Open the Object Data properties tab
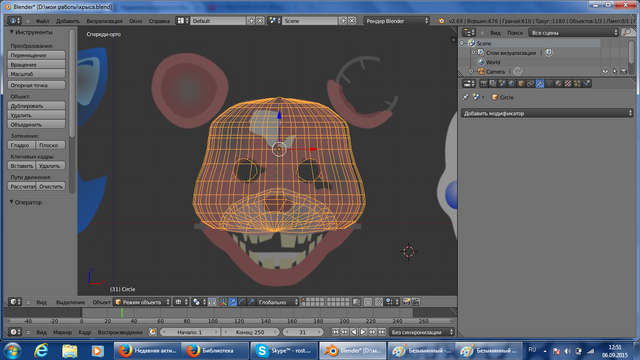640x360 pixels. (549, 84)
